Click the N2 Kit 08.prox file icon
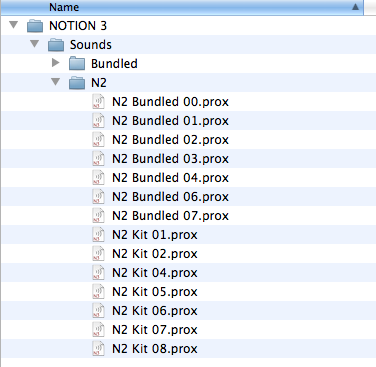 coord(98,348)
